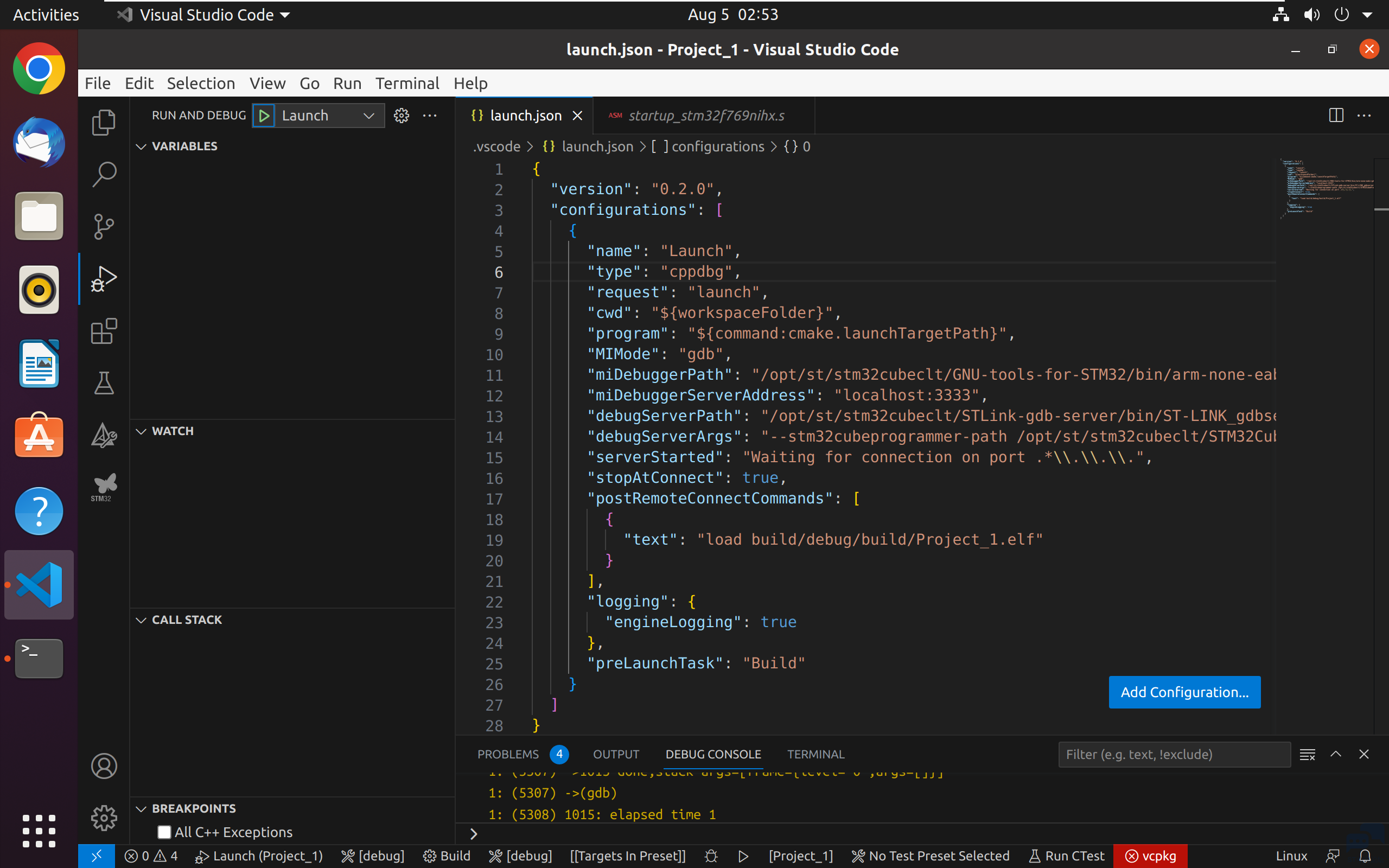This screenshot has width=1389, height=868.
Task: Click the status bar launch play icon
Action: (x=743, y=856)
